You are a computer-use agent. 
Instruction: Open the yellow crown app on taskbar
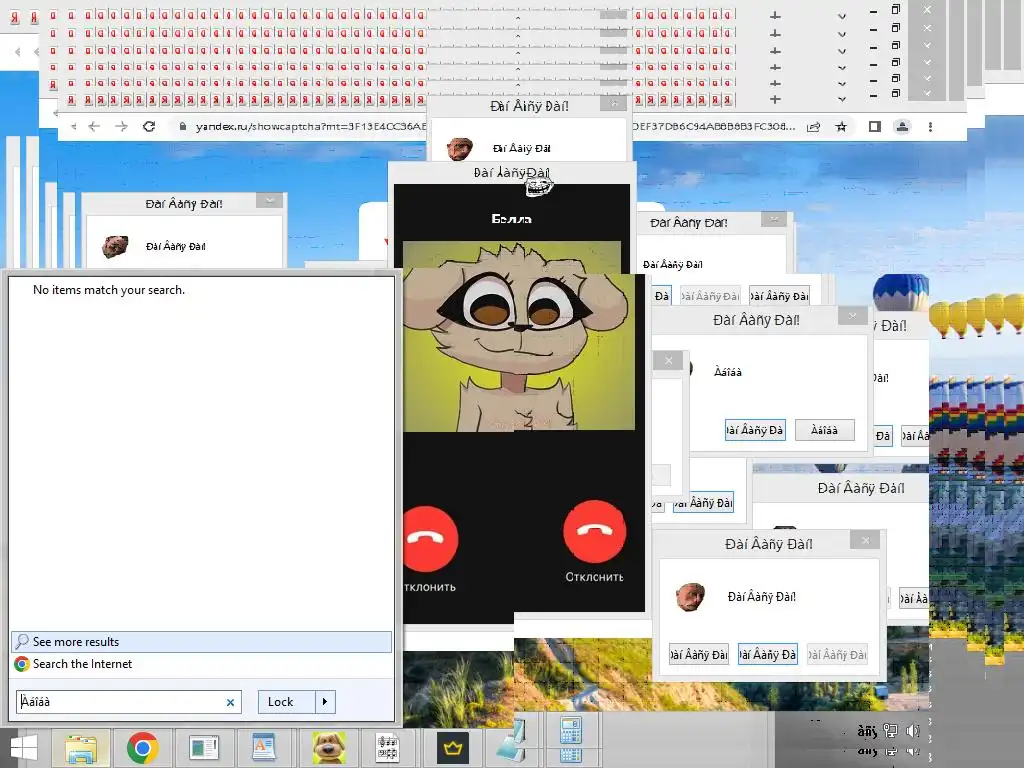click(x=453, y=748)
